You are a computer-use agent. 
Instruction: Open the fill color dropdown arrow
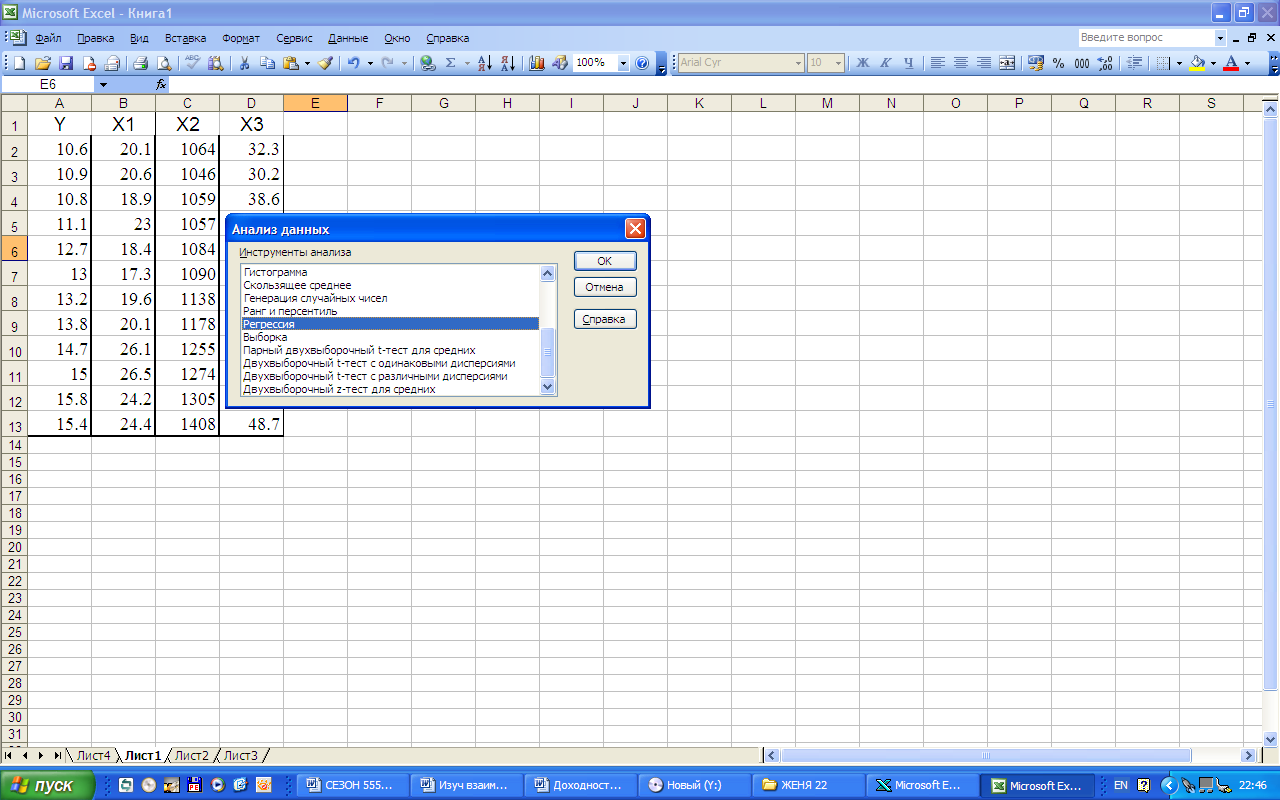(1213, 63)
